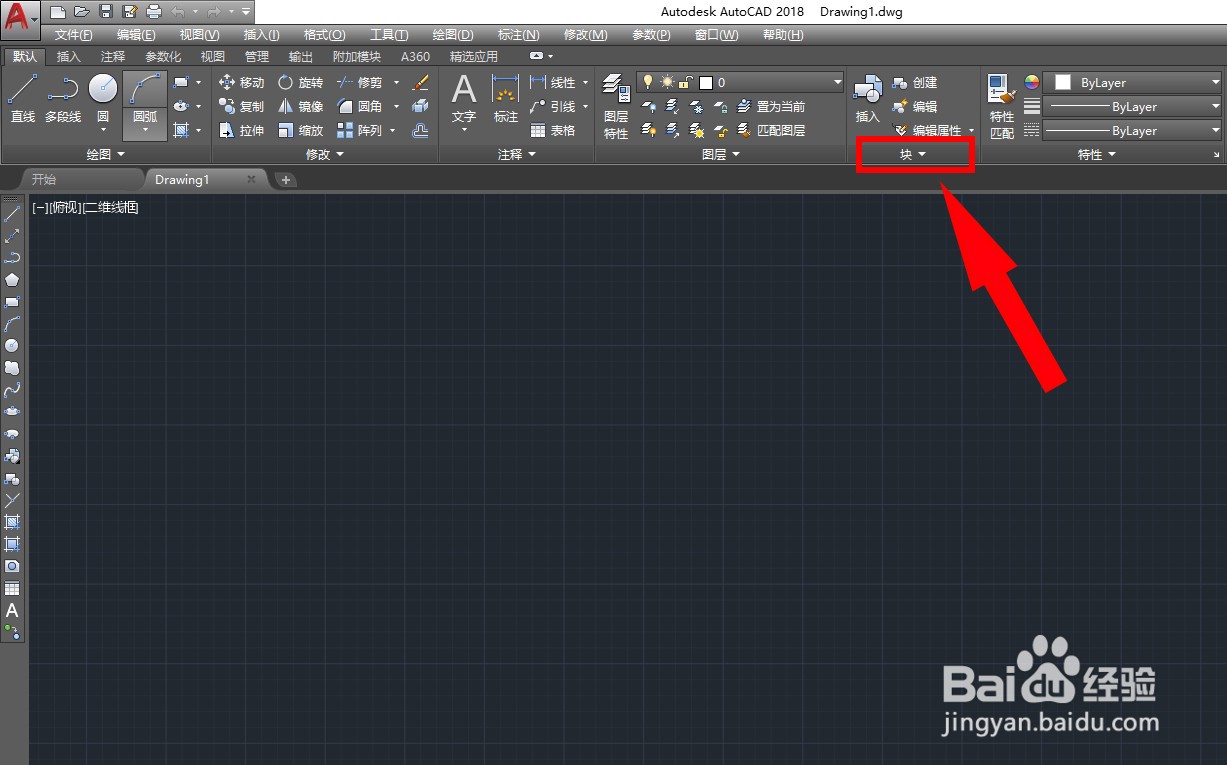Click the new drawing plus tab button
This screenshot has height=765, width=1227.
coord(285,180)
